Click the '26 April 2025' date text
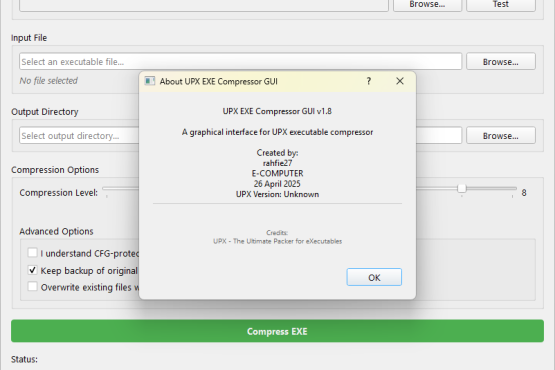This screenshot has width=555, height=370. point(277,184)
